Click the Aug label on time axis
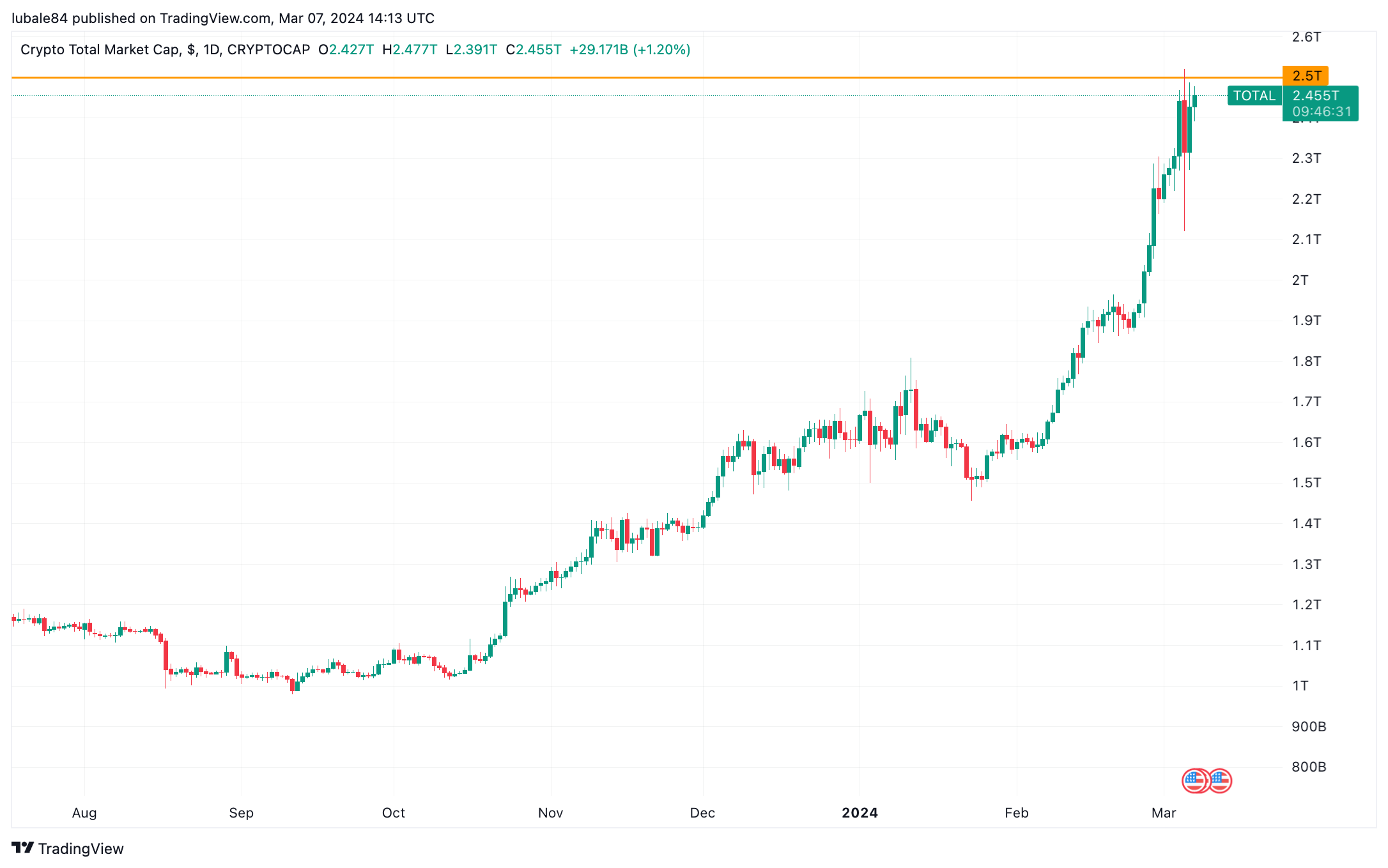 click(84, 813)
